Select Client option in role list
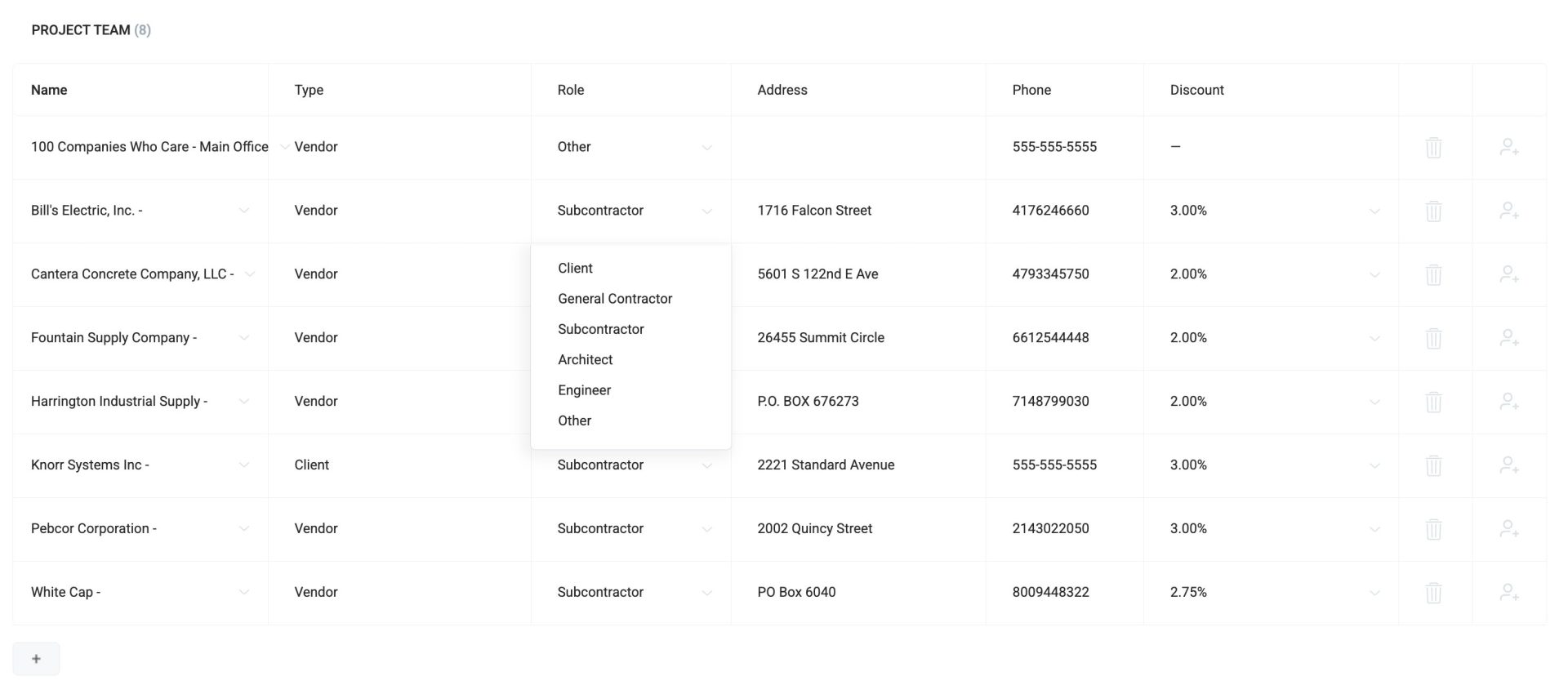The height and width of the screenshot is (694, 1568). pos(576,269)
